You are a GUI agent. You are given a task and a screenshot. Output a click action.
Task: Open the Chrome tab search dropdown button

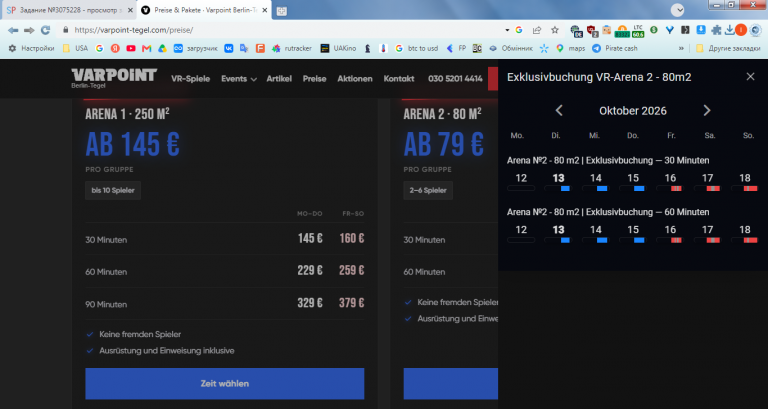click(677, 10)
